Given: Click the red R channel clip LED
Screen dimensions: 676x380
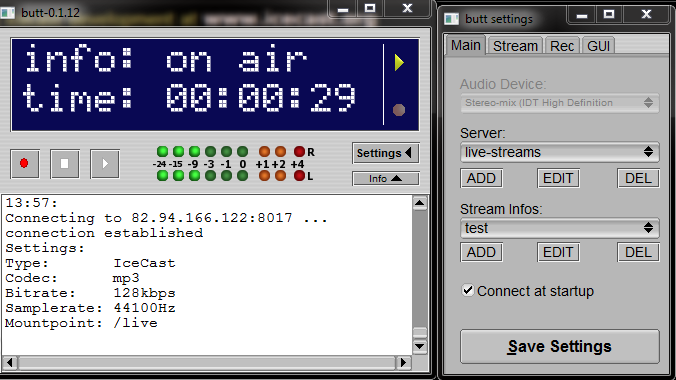Looking at the screenshot, I should [299, 151].
